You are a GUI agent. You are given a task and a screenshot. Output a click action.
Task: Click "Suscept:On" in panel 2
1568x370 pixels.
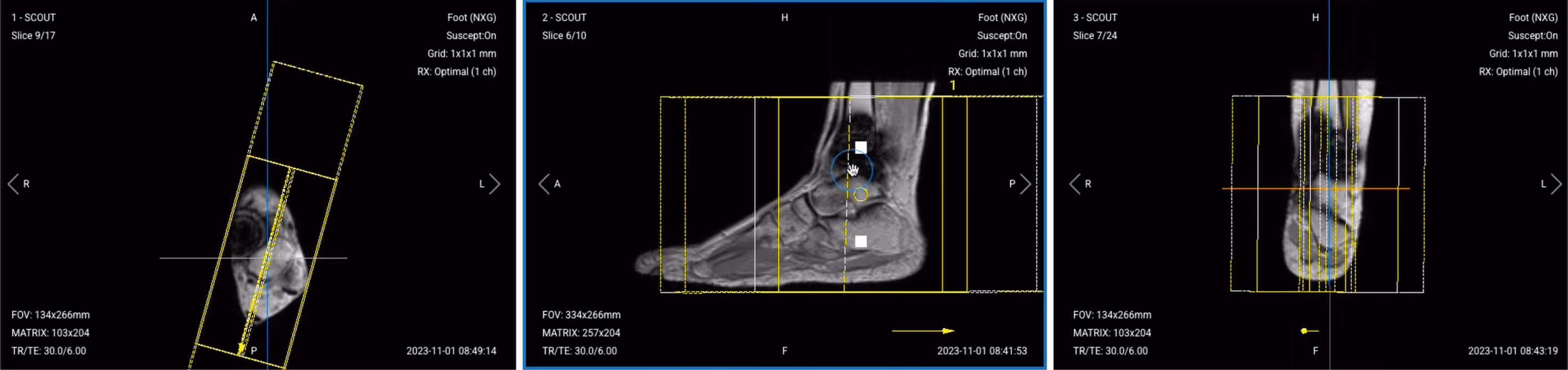(x=1002, y=35)
